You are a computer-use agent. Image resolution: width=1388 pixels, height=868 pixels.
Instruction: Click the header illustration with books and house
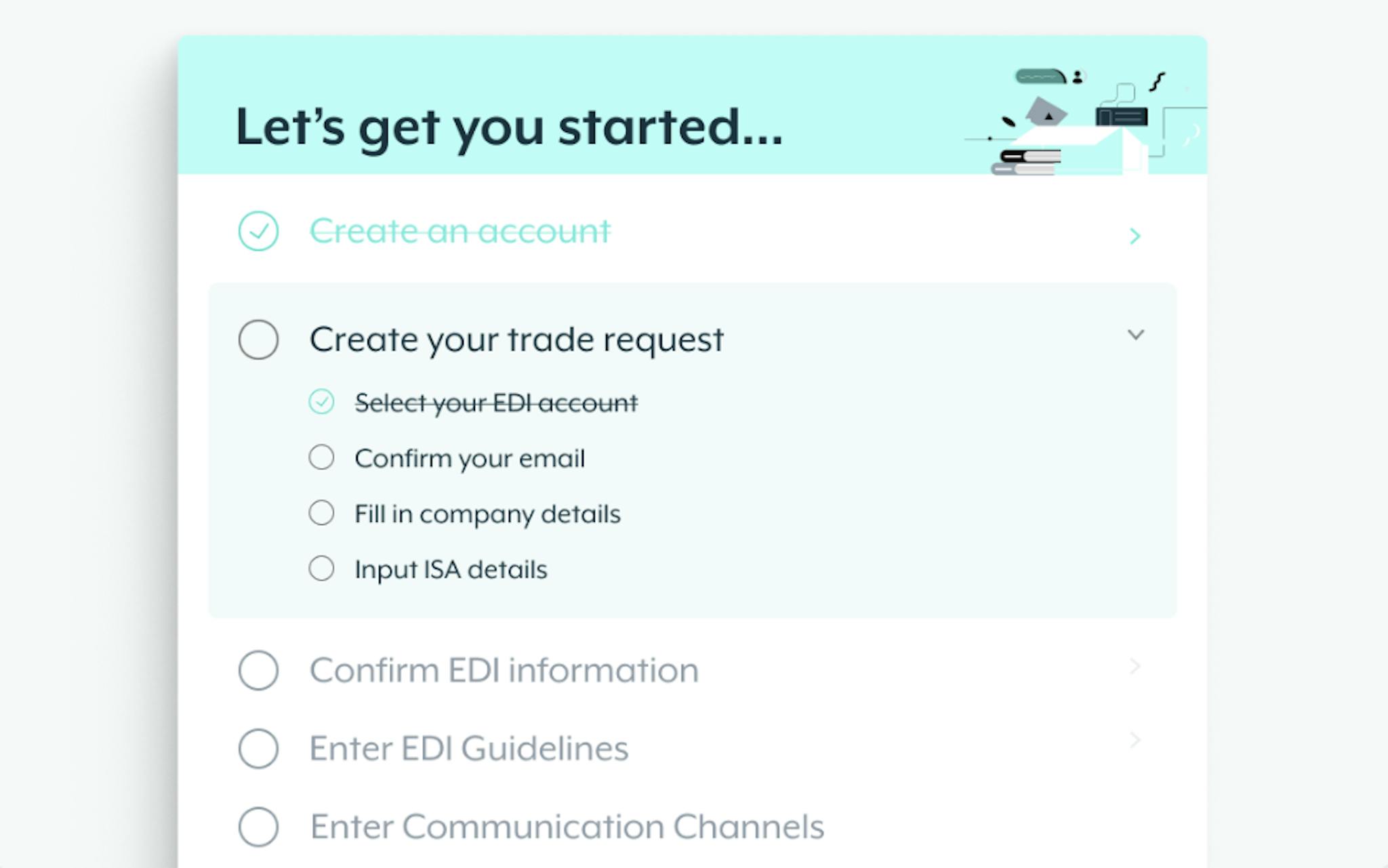pos(1086,122)
